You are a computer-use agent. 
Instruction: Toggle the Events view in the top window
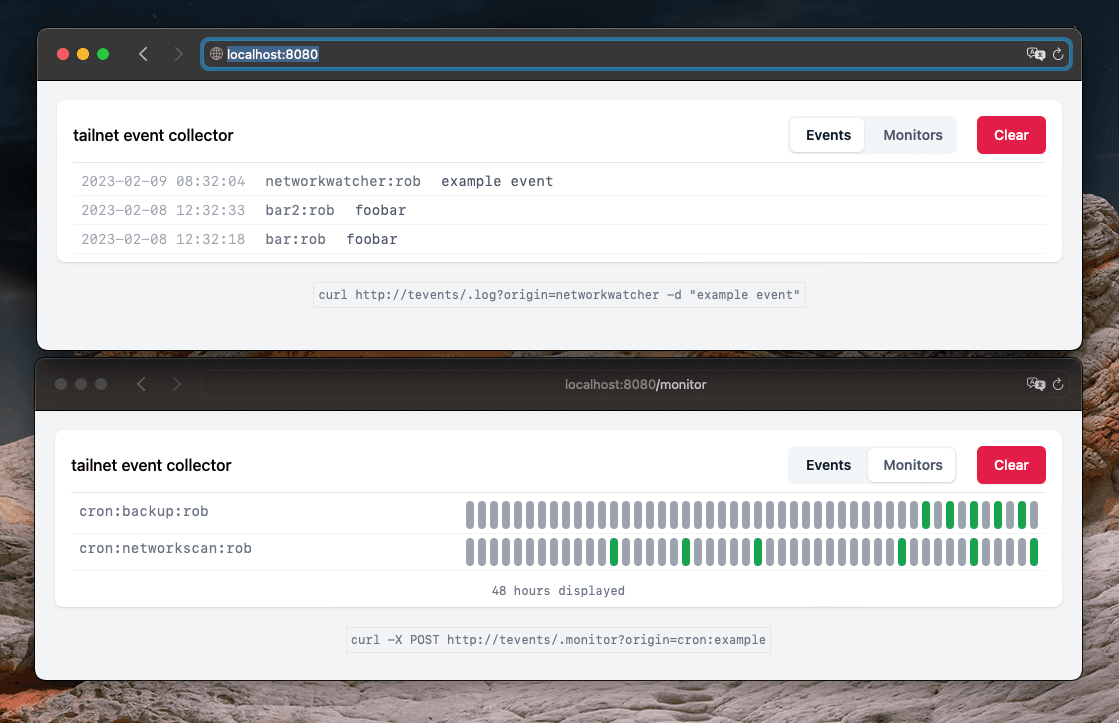click(x=827, y=134)
